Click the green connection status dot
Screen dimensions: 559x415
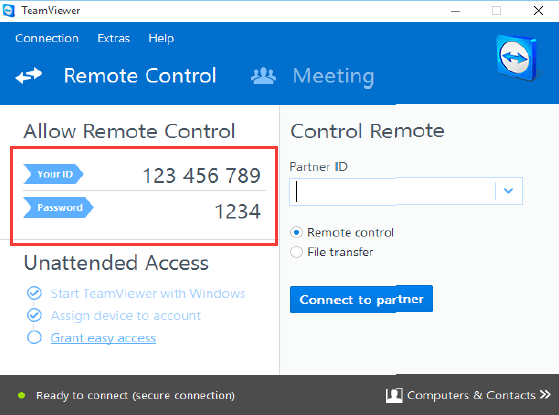point(22,395)
